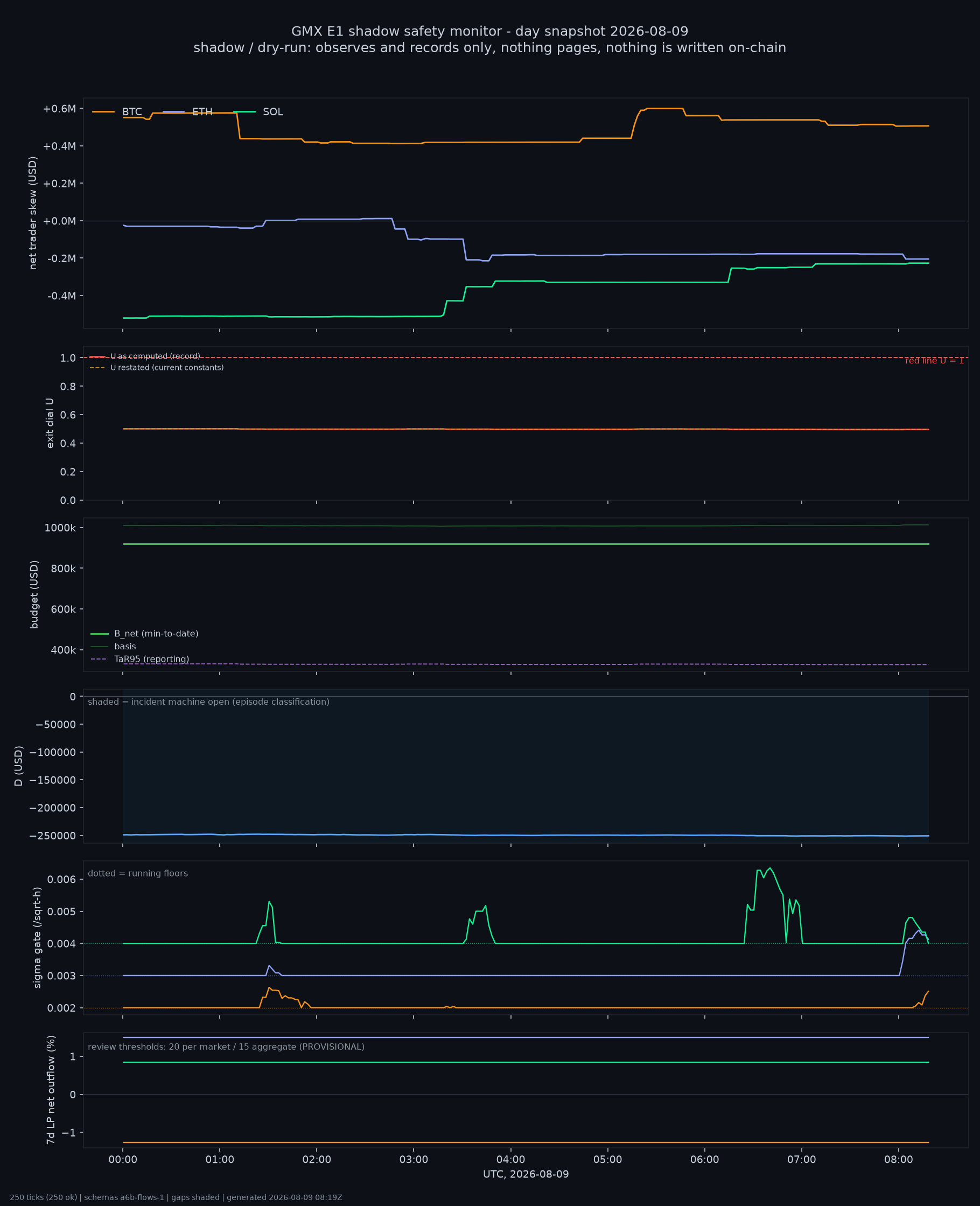Click the '06:00' time tick label

[x=704, y=1160]
